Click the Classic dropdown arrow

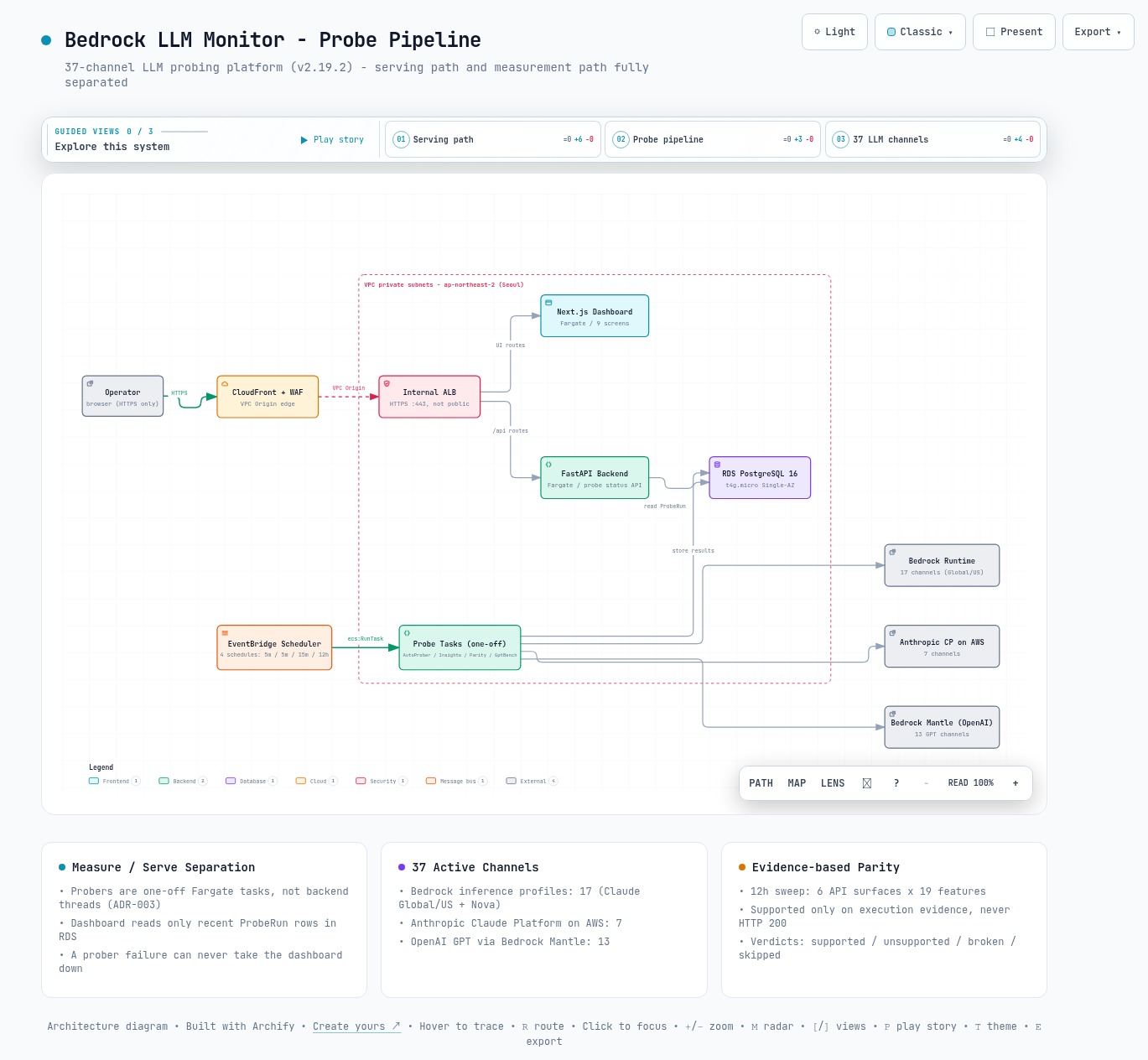[950, 33]
